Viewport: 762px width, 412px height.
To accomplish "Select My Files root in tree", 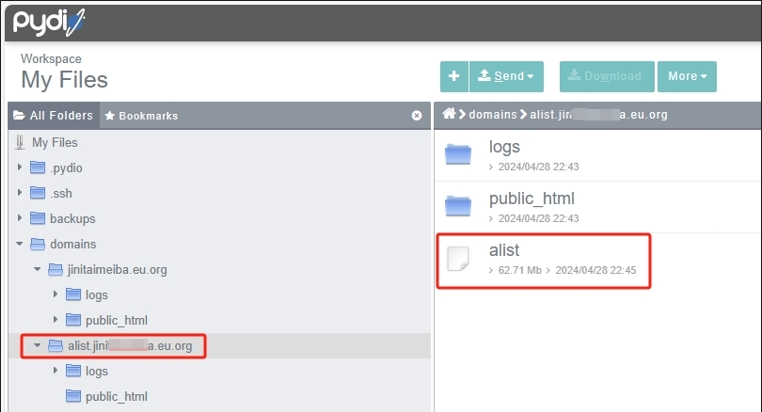I will pos(54,142).
